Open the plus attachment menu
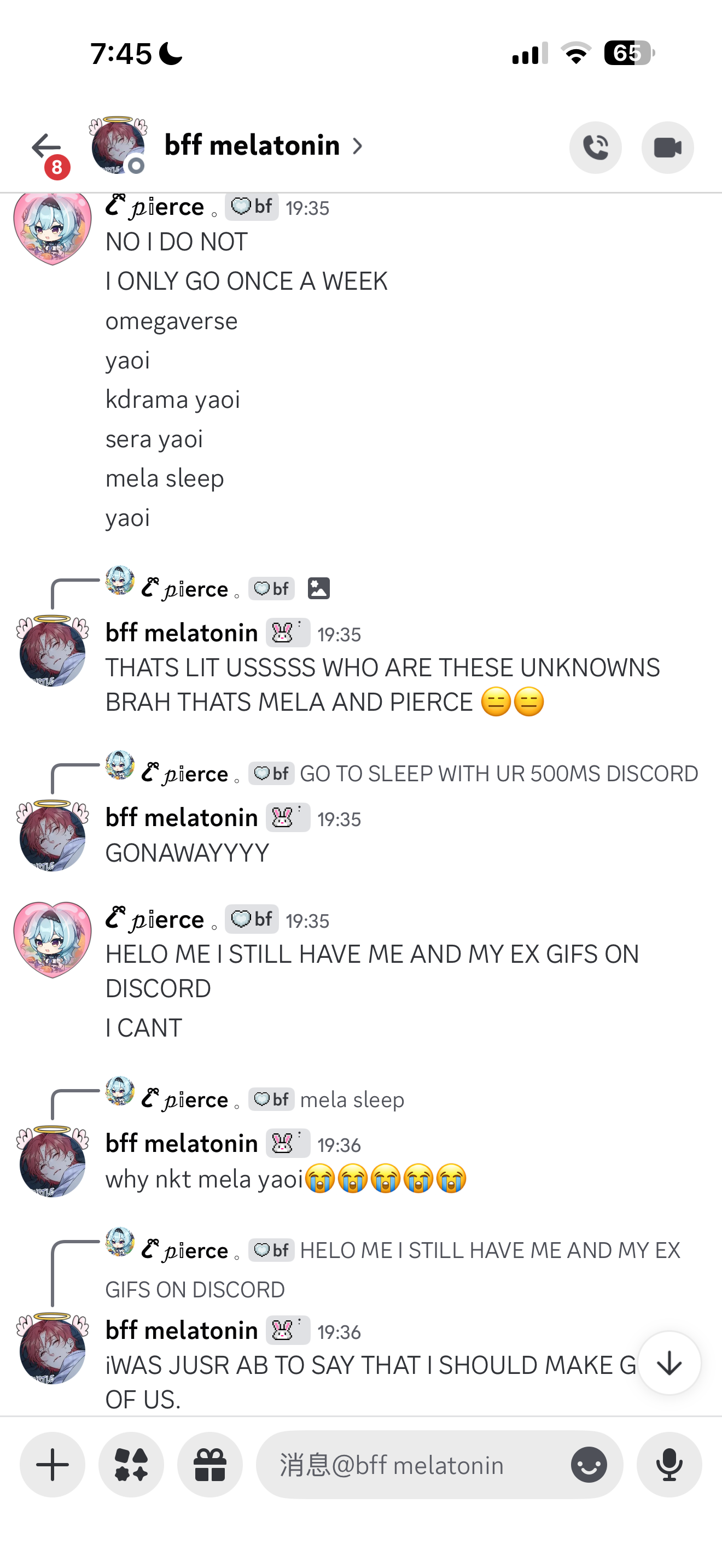Image resolution: width=722 pixels, height=1568 pixels. pyautogui.click(x=53, y=1465)
